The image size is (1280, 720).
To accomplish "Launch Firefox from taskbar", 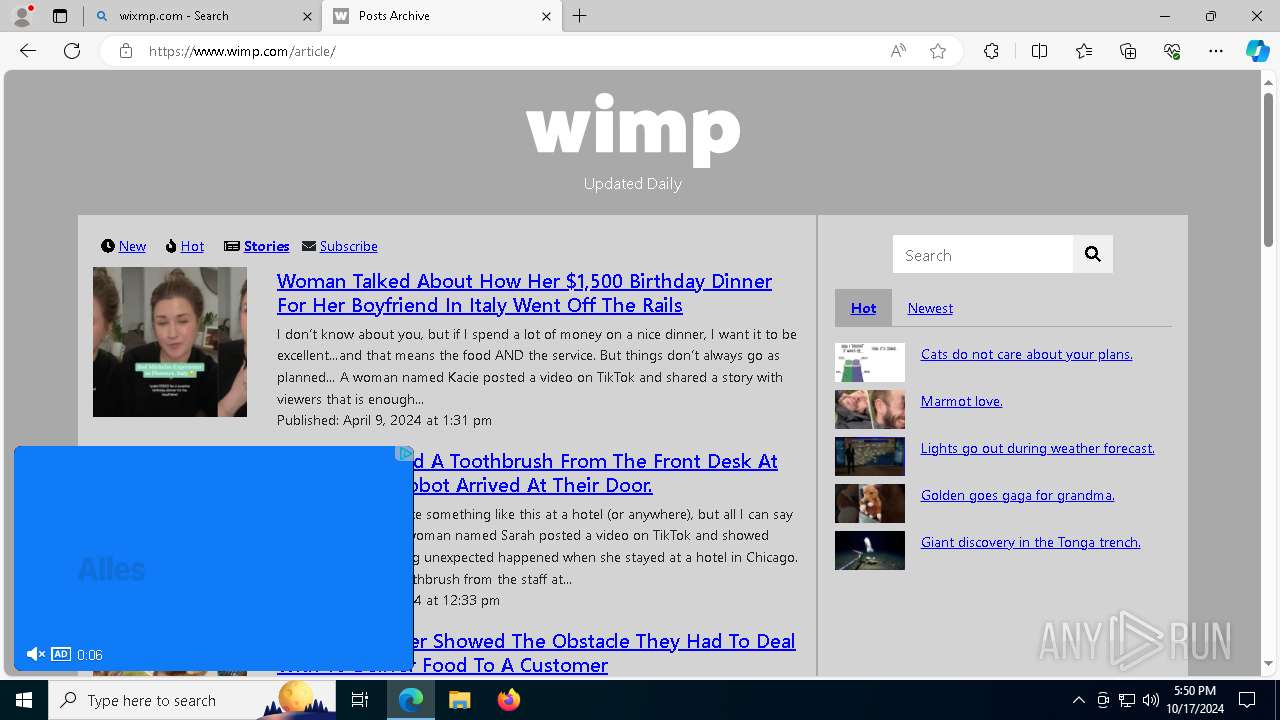I will (x=508, y=700).
